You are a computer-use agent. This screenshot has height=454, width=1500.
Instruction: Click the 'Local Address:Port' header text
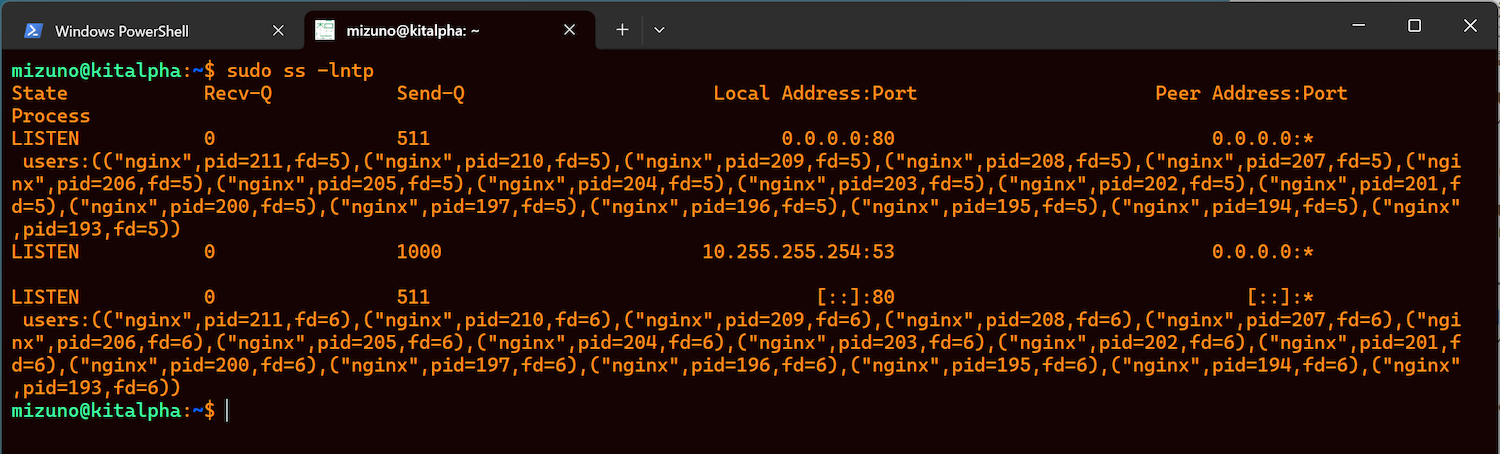[x=815, y=94]
